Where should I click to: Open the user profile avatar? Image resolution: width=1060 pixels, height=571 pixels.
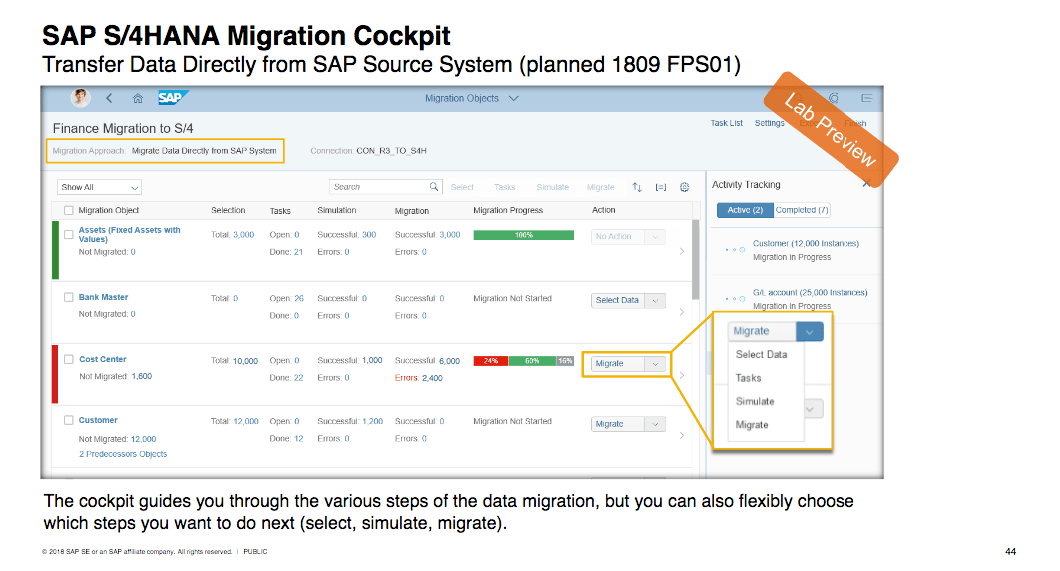[80, 98]
